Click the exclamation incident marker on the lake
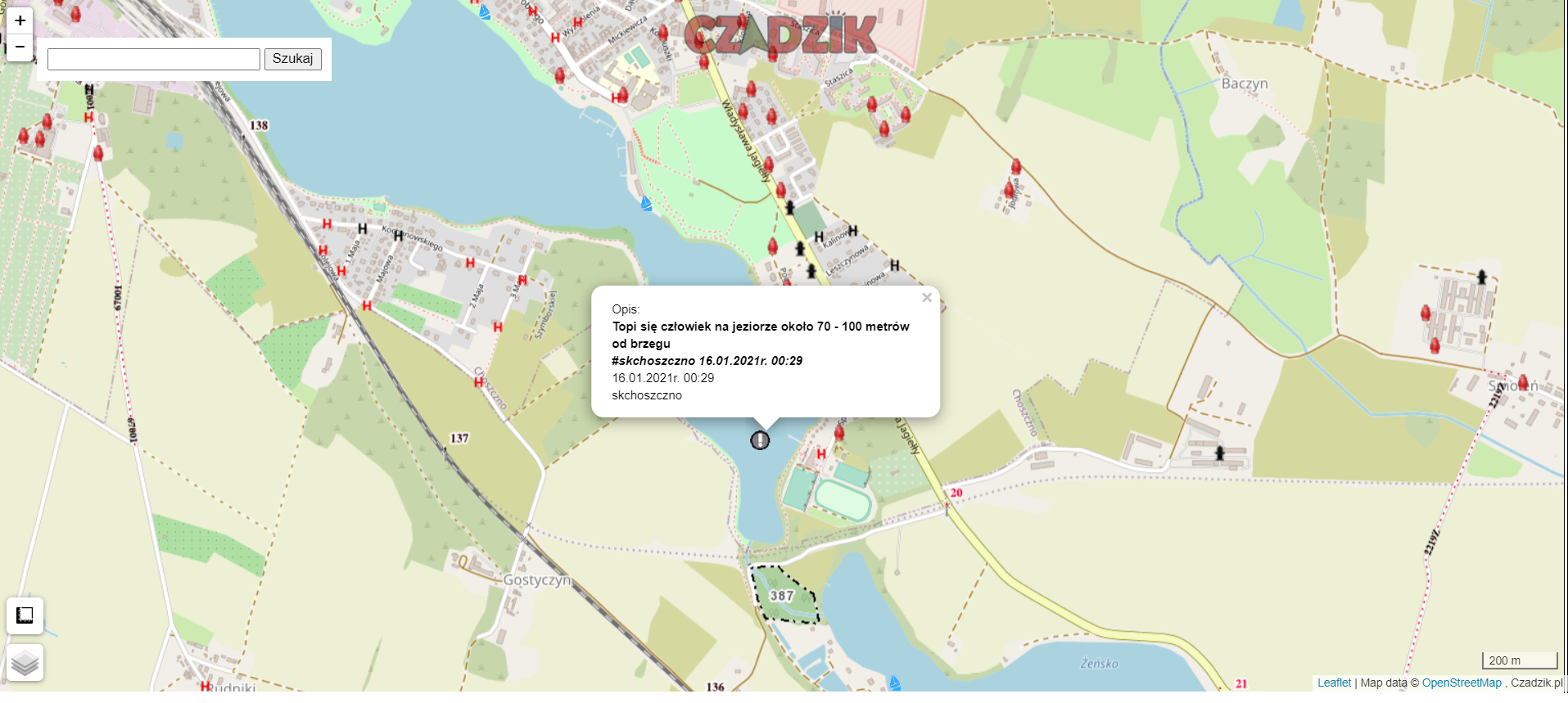Viewport: 1568px width, 703px height. tap(760, 440)
